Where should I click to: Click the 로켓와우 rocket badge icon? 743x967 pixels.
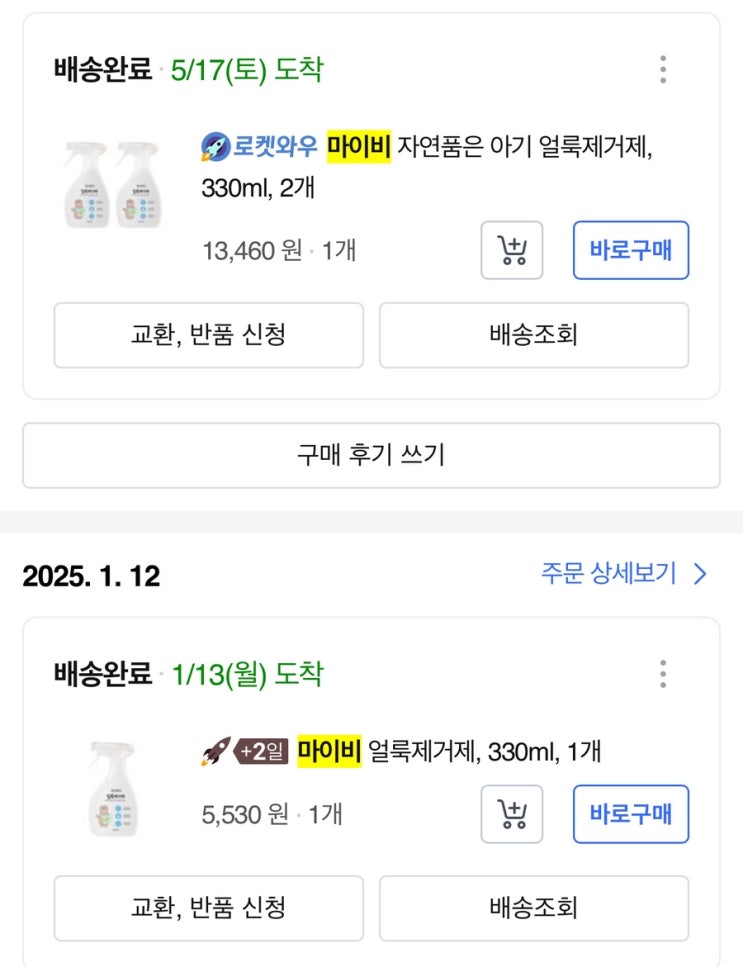click(216, 150)
